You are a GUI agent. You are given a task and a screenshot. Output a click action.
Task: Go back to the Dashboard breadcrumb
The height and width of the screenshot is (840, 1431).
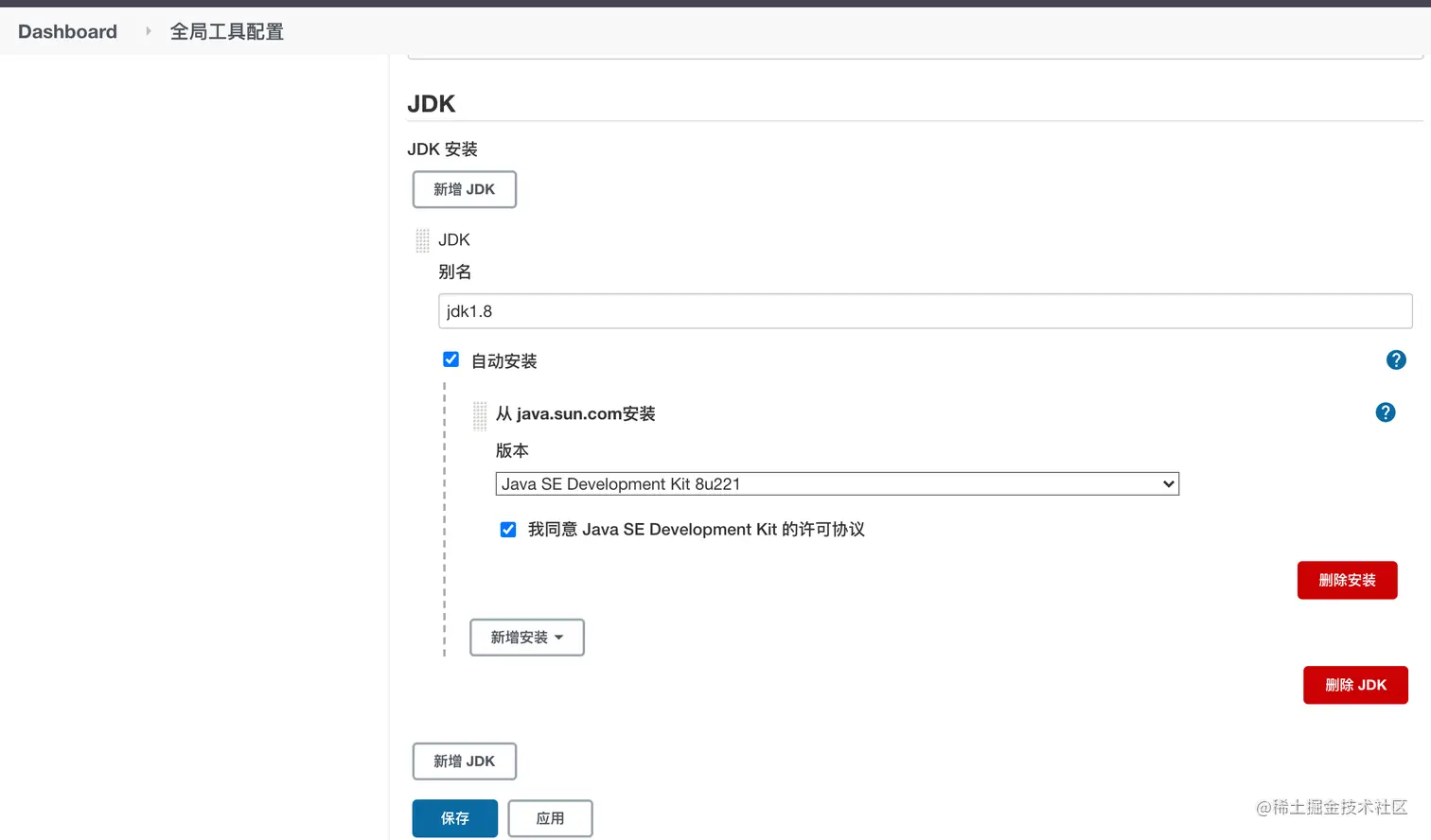66,30
